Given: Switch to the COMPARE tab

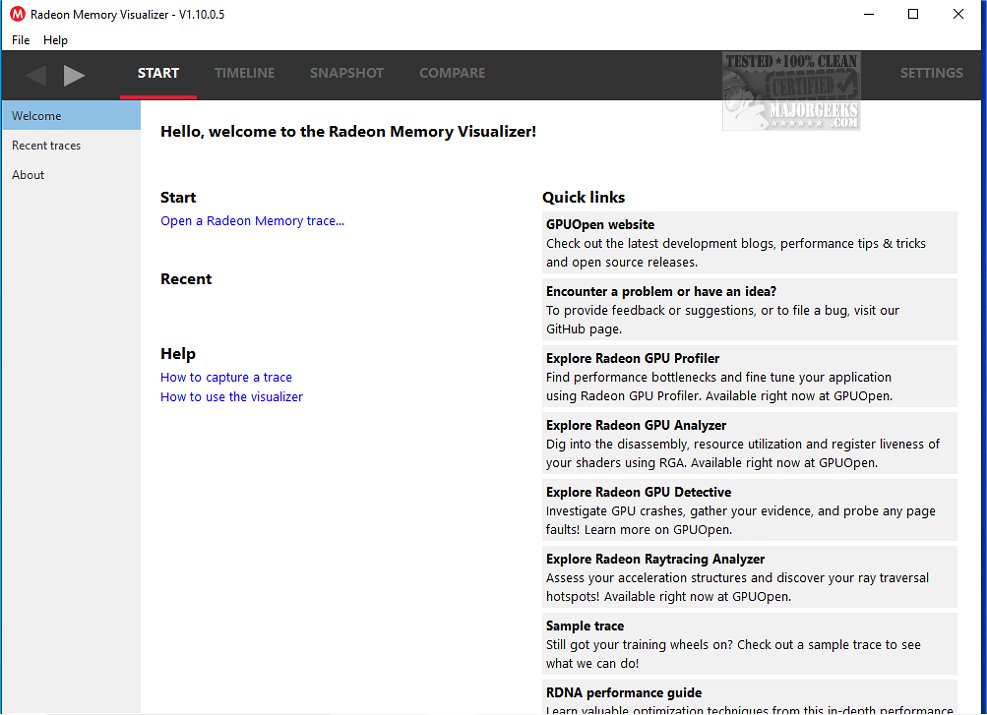Looking at the screenshot, I should [452, 73].
